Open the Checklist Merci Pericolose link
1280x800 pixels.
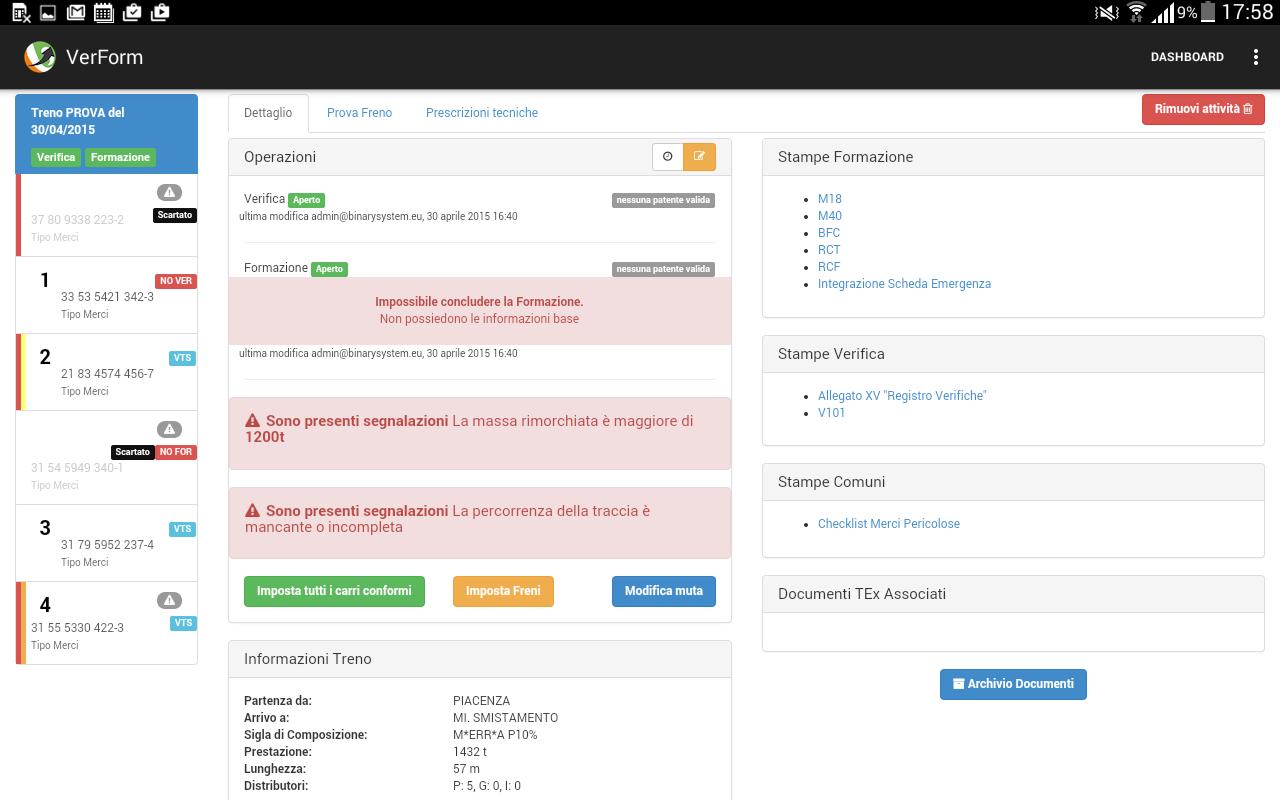point(888,524)
